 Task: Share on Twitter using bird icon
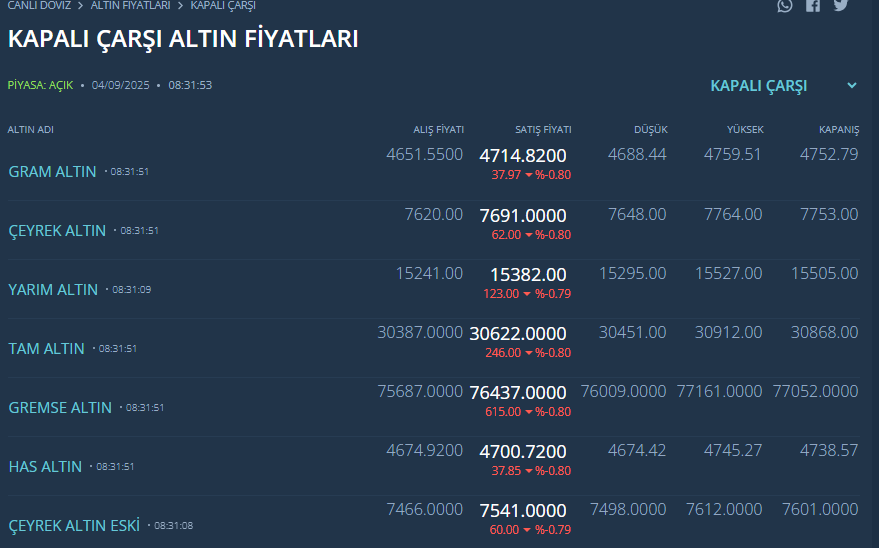click(x=841, y=5)
